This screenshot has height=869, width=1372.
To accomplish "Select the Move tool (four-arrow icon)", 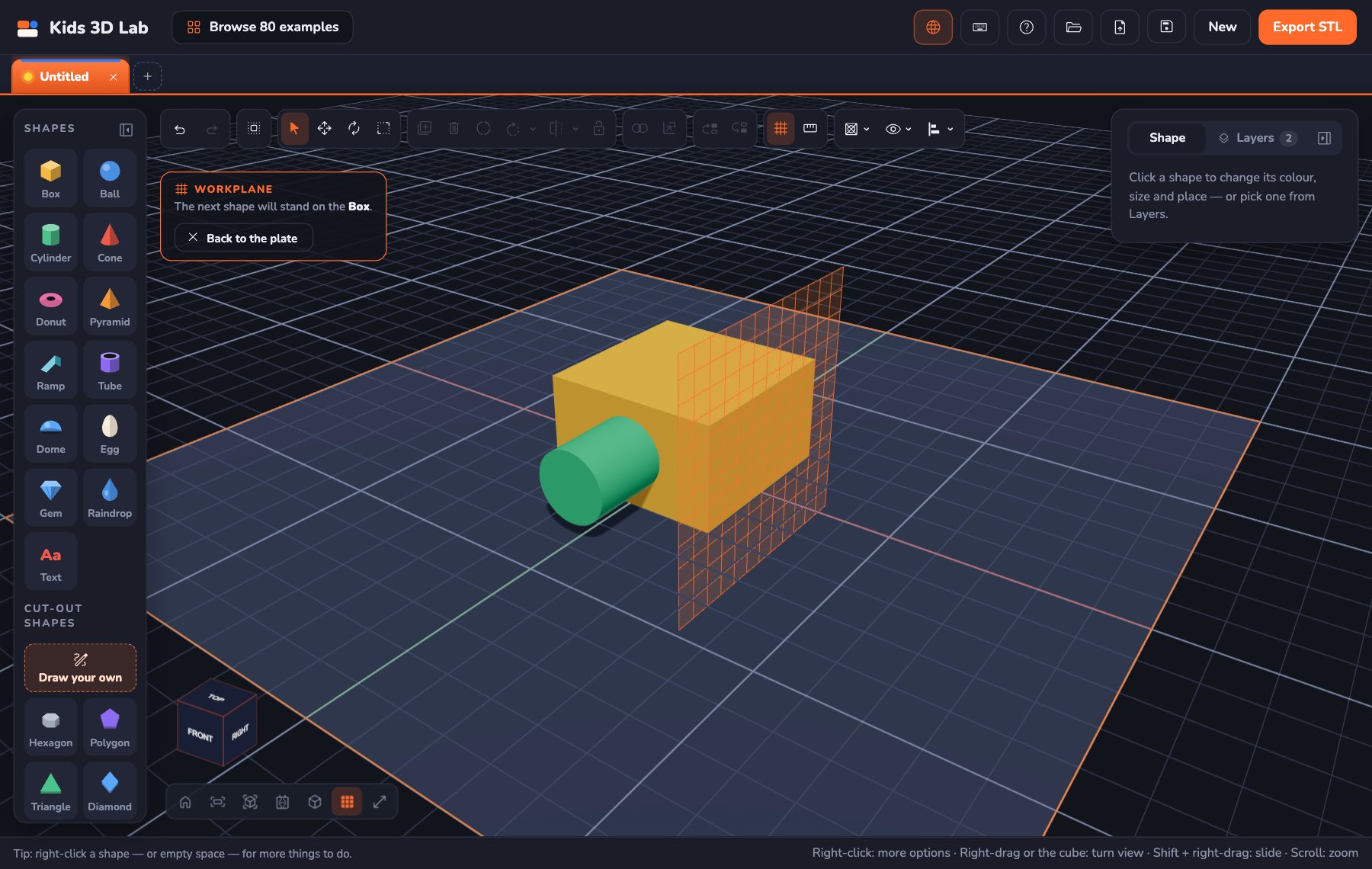I will pyautogui.click(x=324, y=129).
